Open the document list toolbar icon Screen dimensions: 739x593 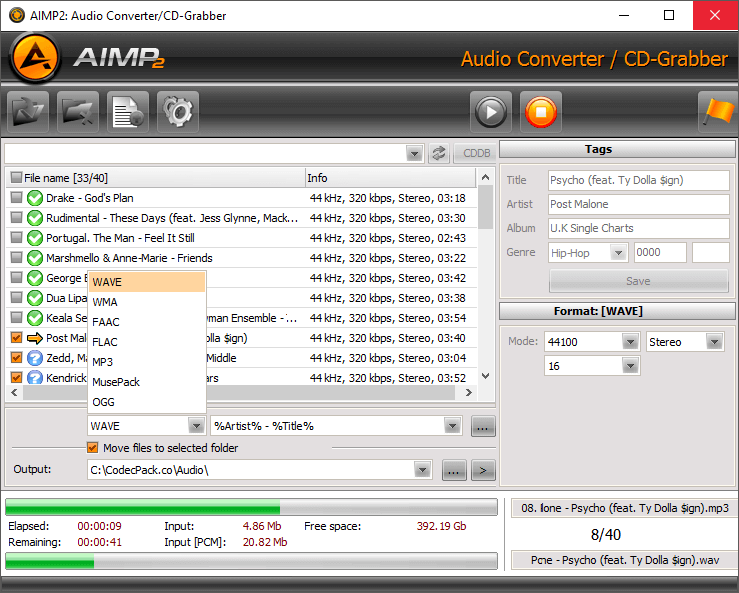[x=128, y=112]
